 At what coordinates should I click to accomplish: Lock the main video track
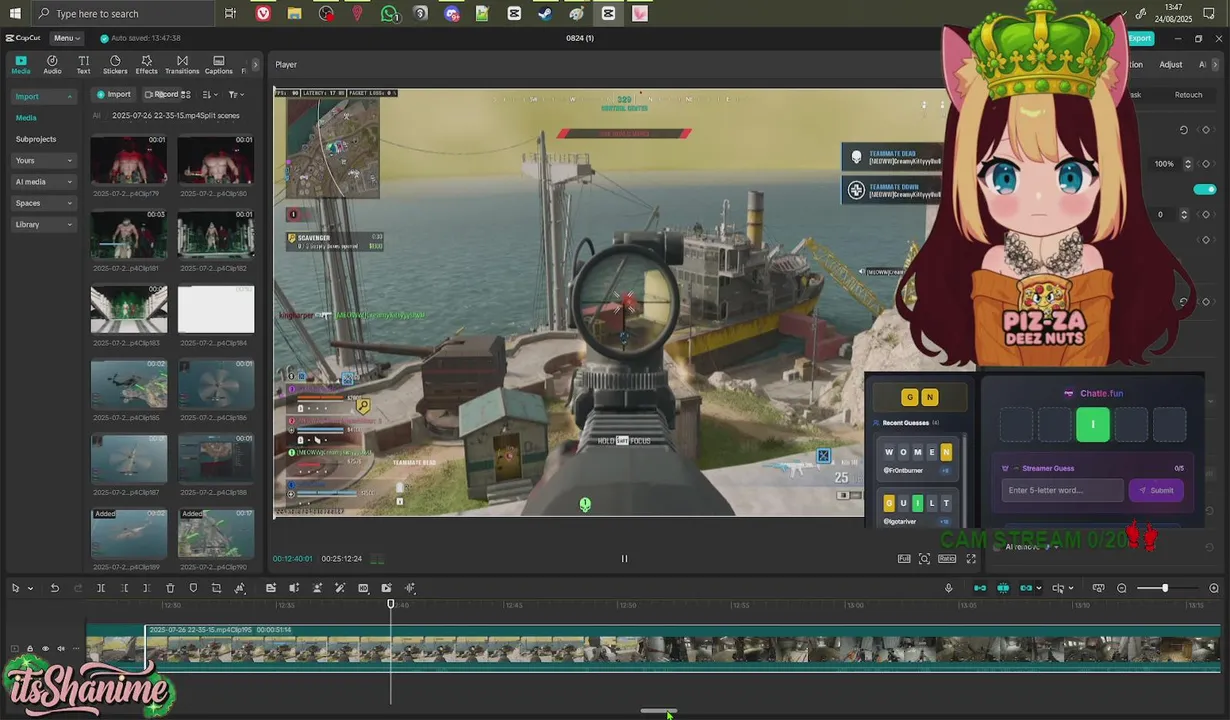(x=30, y=649)
